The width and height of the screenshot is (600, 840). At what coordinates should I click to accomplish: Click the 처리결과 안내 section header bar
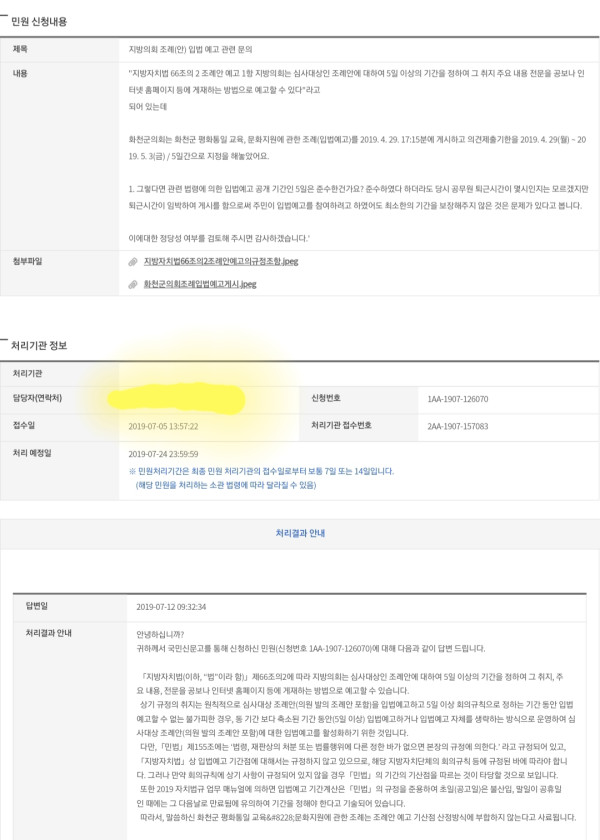coord(300,534)
